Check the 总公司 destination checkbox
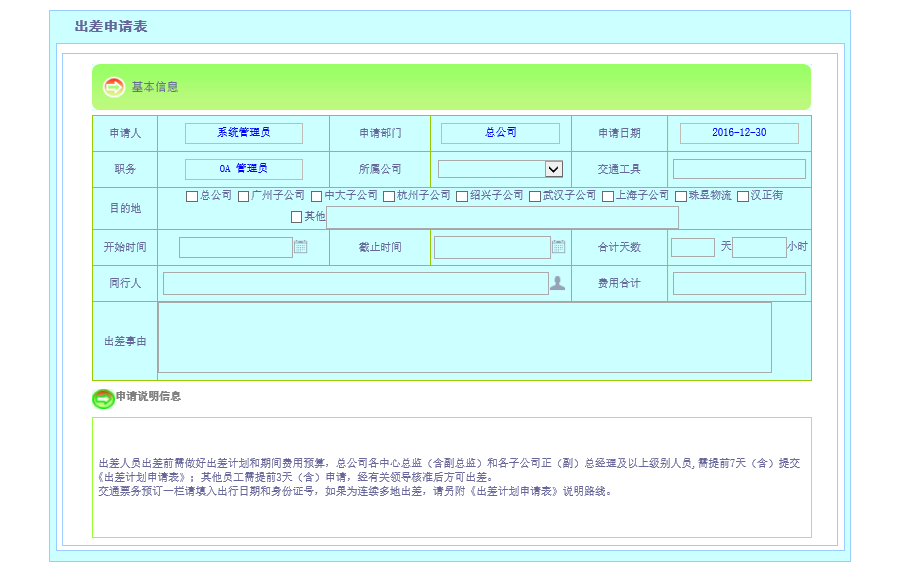 (192, 196)
